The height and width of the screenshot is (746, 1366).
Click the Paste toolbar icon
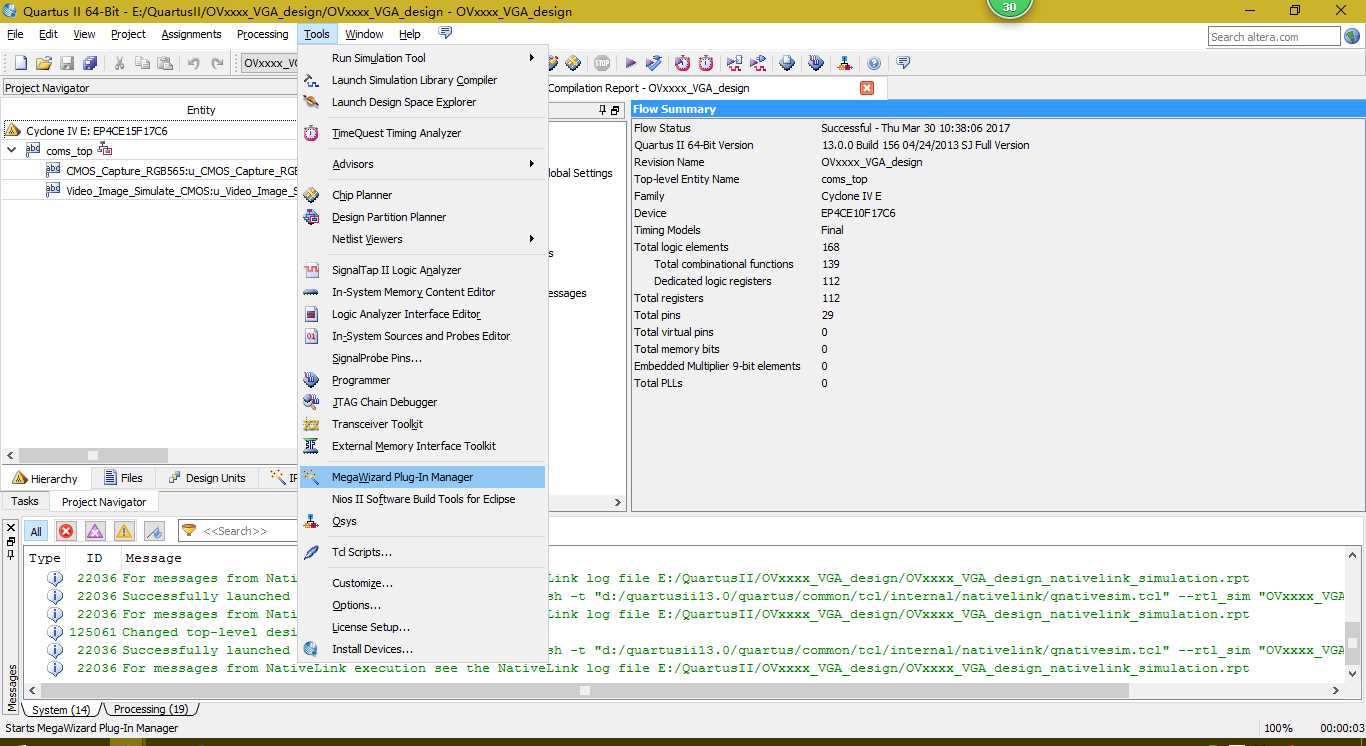click(x=165, y=63)
